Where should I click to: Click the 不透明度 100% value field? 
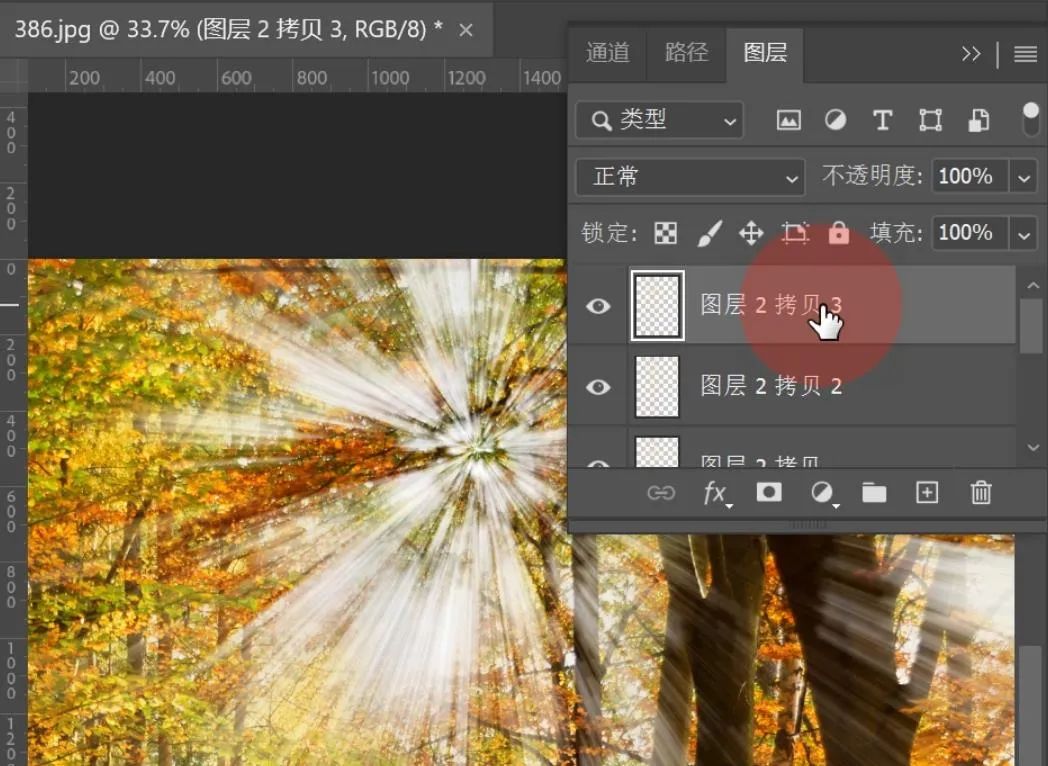coord(970,177)
